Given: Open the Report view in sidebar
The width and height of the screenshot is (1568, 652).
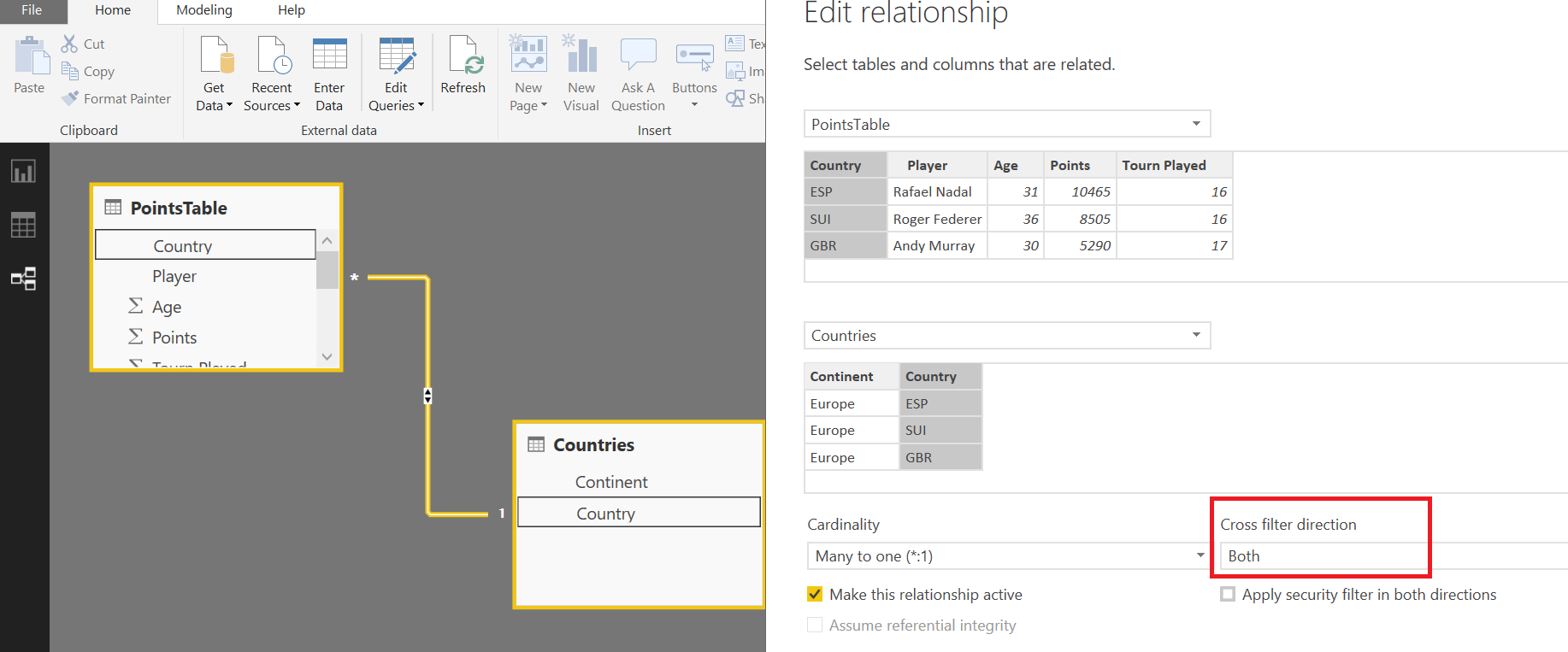Looking at the screenshot, I should pyautogui.click(x=23, y=172).
